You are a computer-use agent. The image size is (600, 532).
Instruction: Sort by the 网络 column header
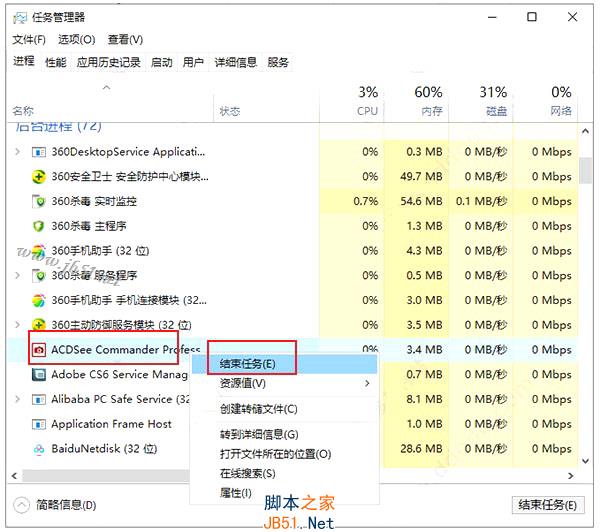pyautogui.click(x=545, y=101)
